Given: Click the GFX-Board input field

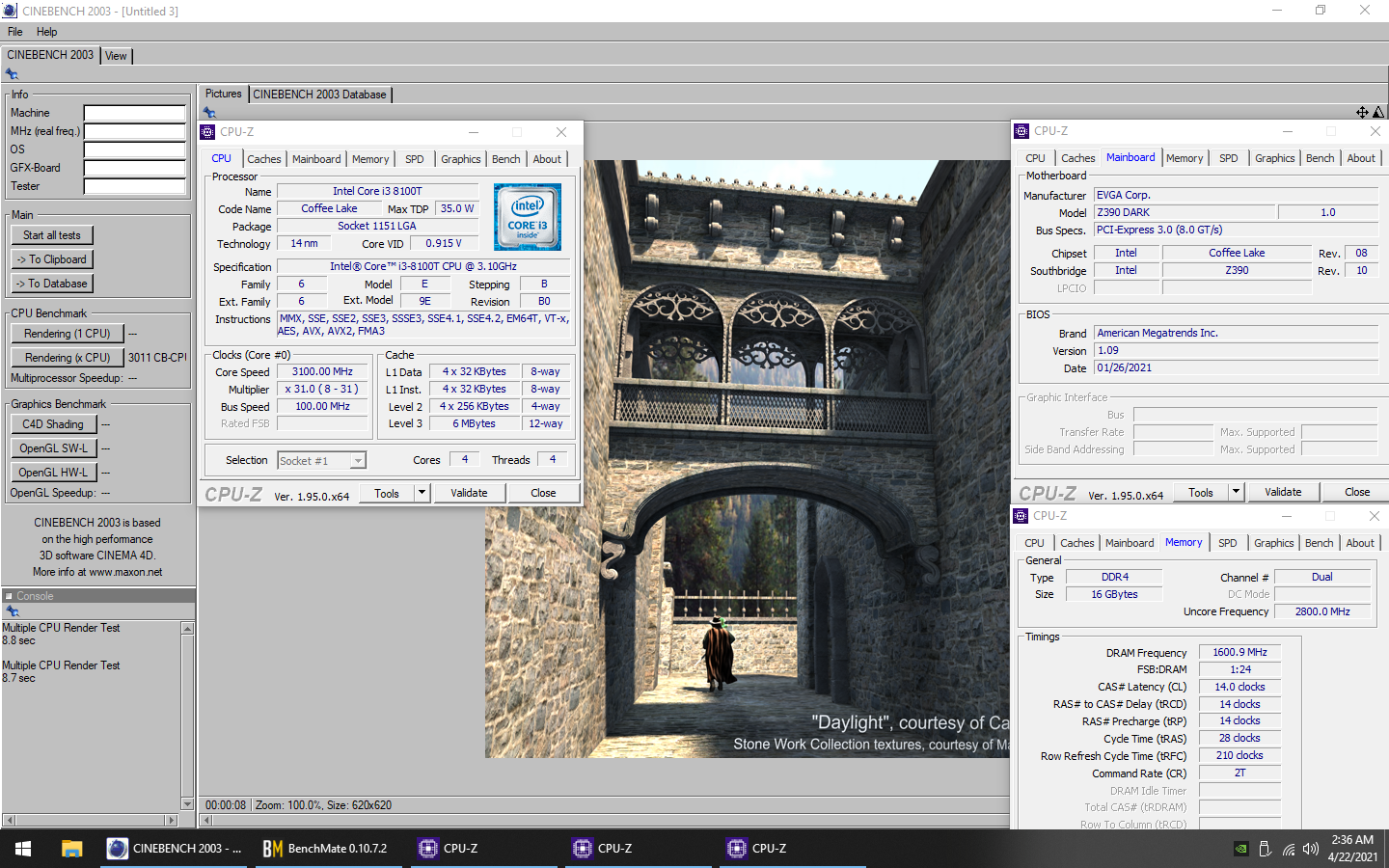Looking at the screenshot, I should (135, 168).
